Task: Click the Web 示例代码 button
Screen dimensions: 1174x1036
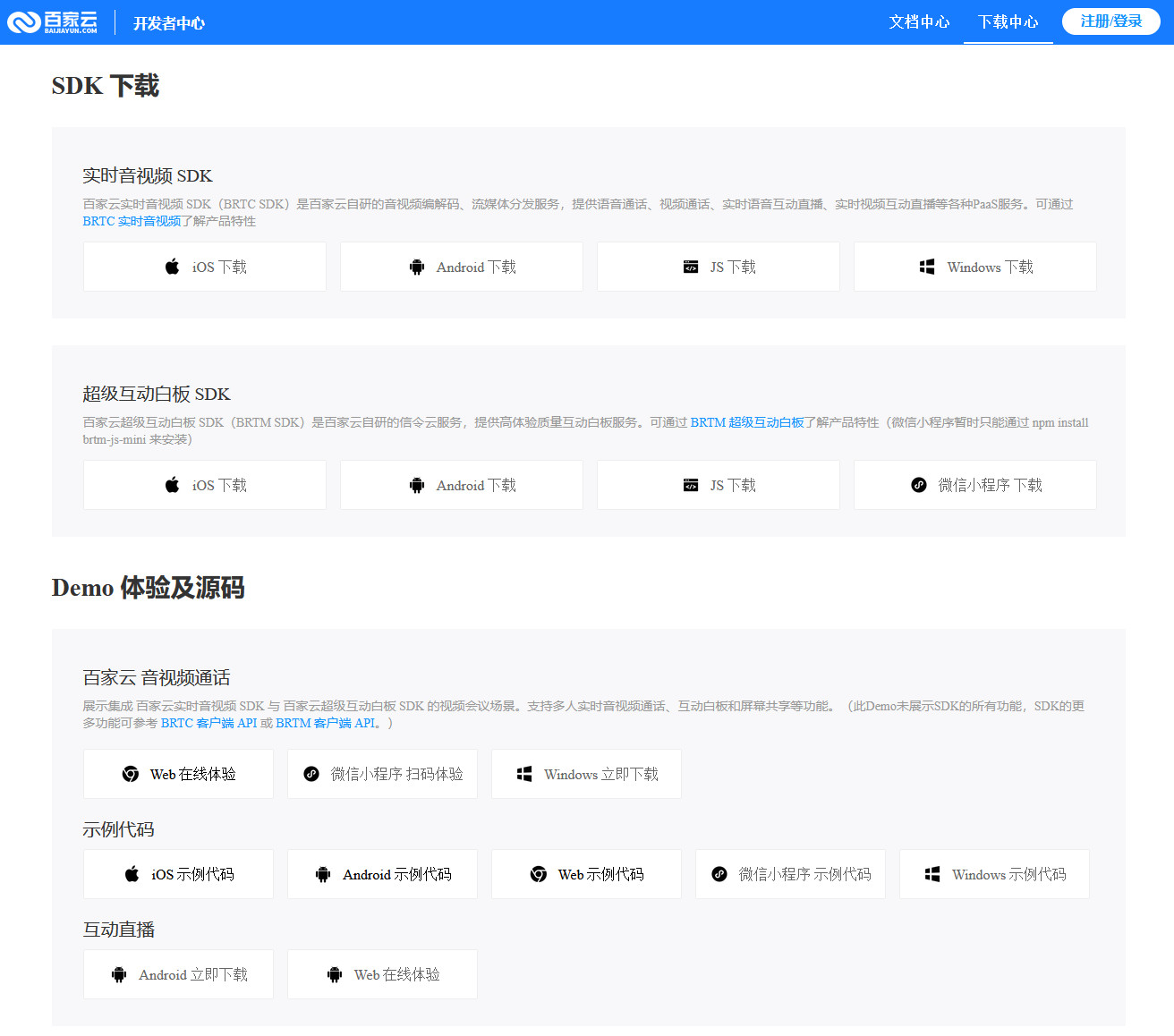Action: pos(586,874)
